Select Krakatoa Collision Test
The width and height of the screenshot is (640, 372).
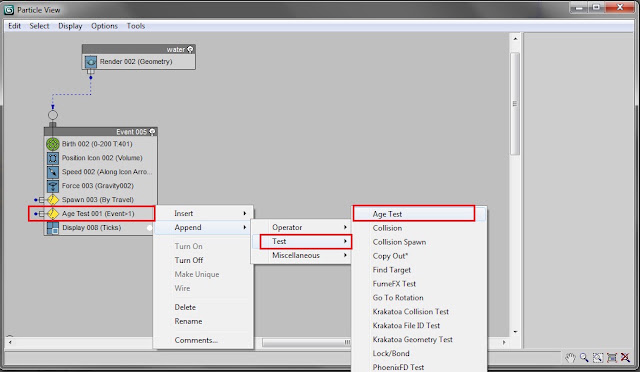point(419,311)
